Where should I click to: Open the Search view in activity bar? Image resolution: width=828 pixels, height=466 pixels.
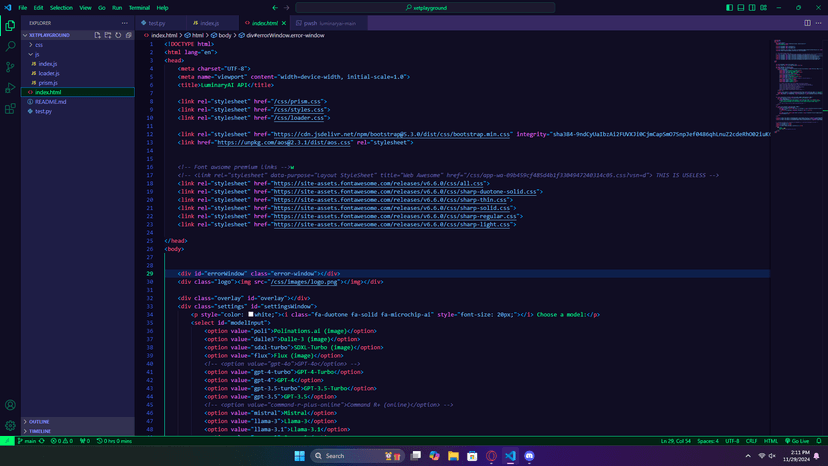(x=10, y=46)
